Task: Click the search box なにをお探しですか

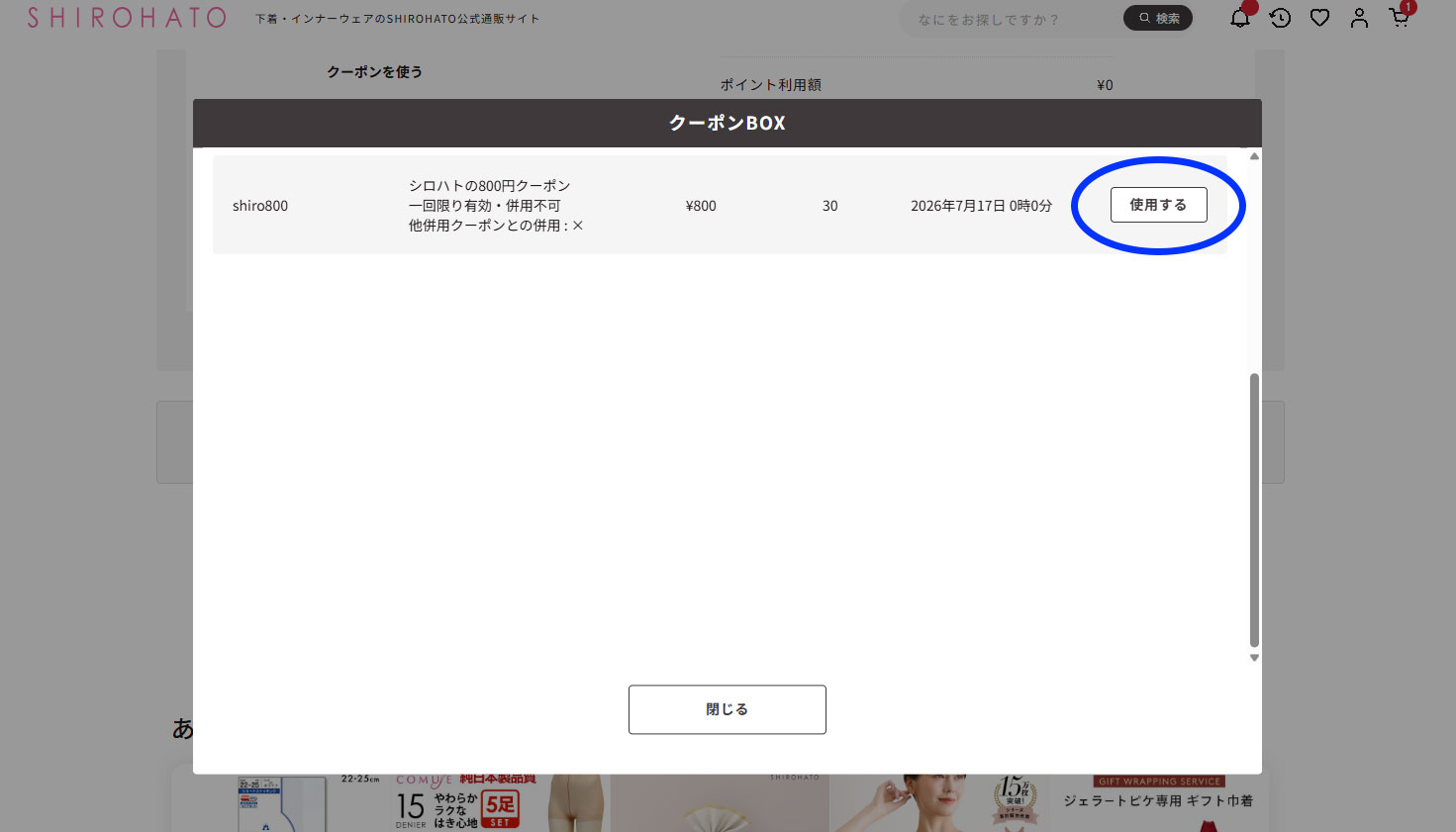Action: pyautogui.click(x=1010, y=19)
